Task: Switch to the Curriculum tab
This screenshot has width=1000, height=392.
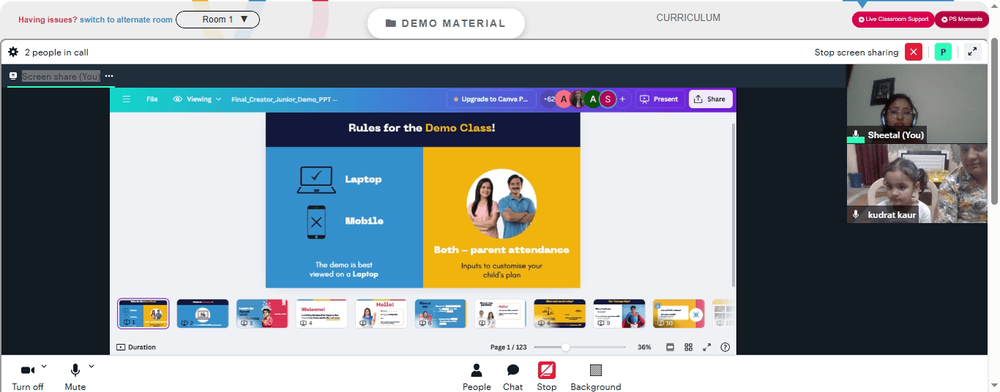Action: (x=688, y=18)
